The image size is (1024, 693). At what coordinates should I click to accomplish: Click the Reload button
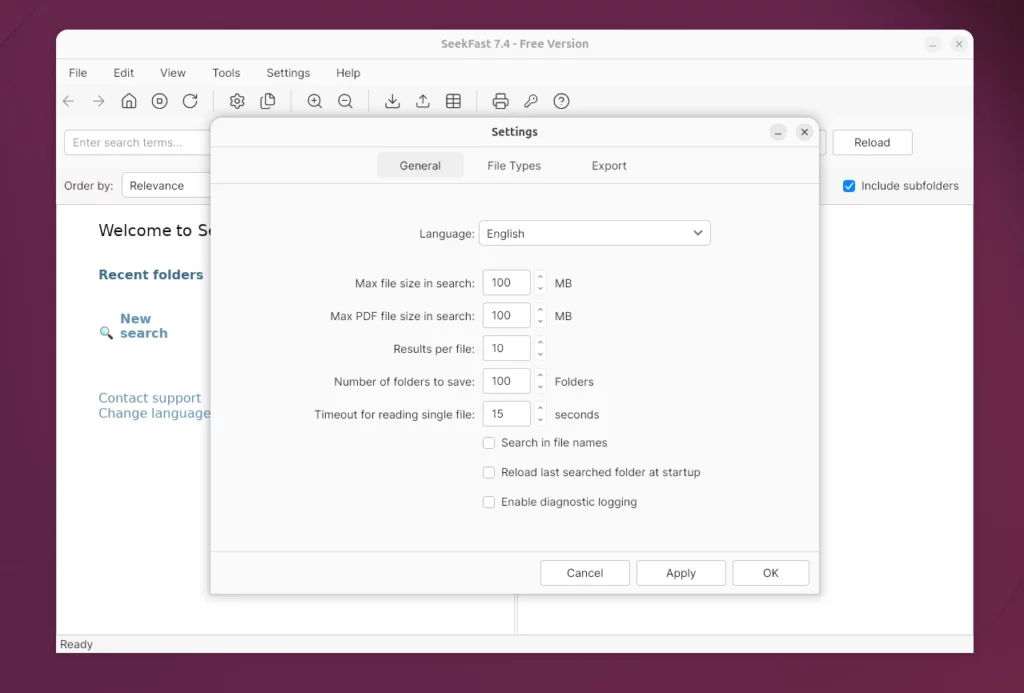[872, 142]
